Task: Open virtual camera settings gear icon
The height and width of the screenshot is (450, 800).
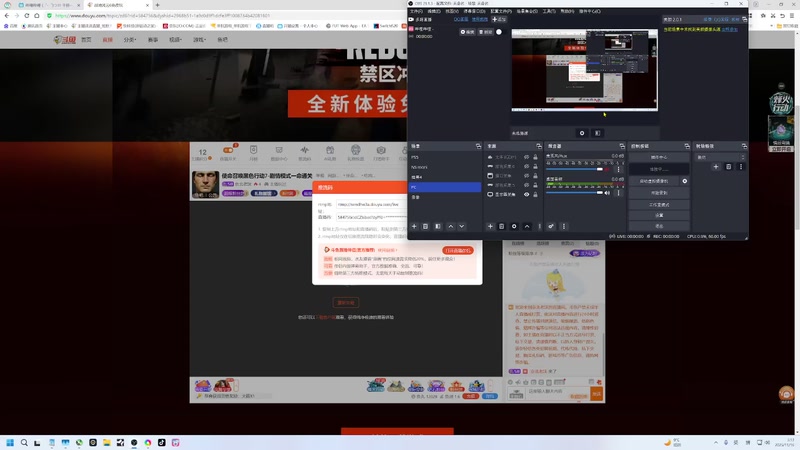Action: [x=685, y=181]
